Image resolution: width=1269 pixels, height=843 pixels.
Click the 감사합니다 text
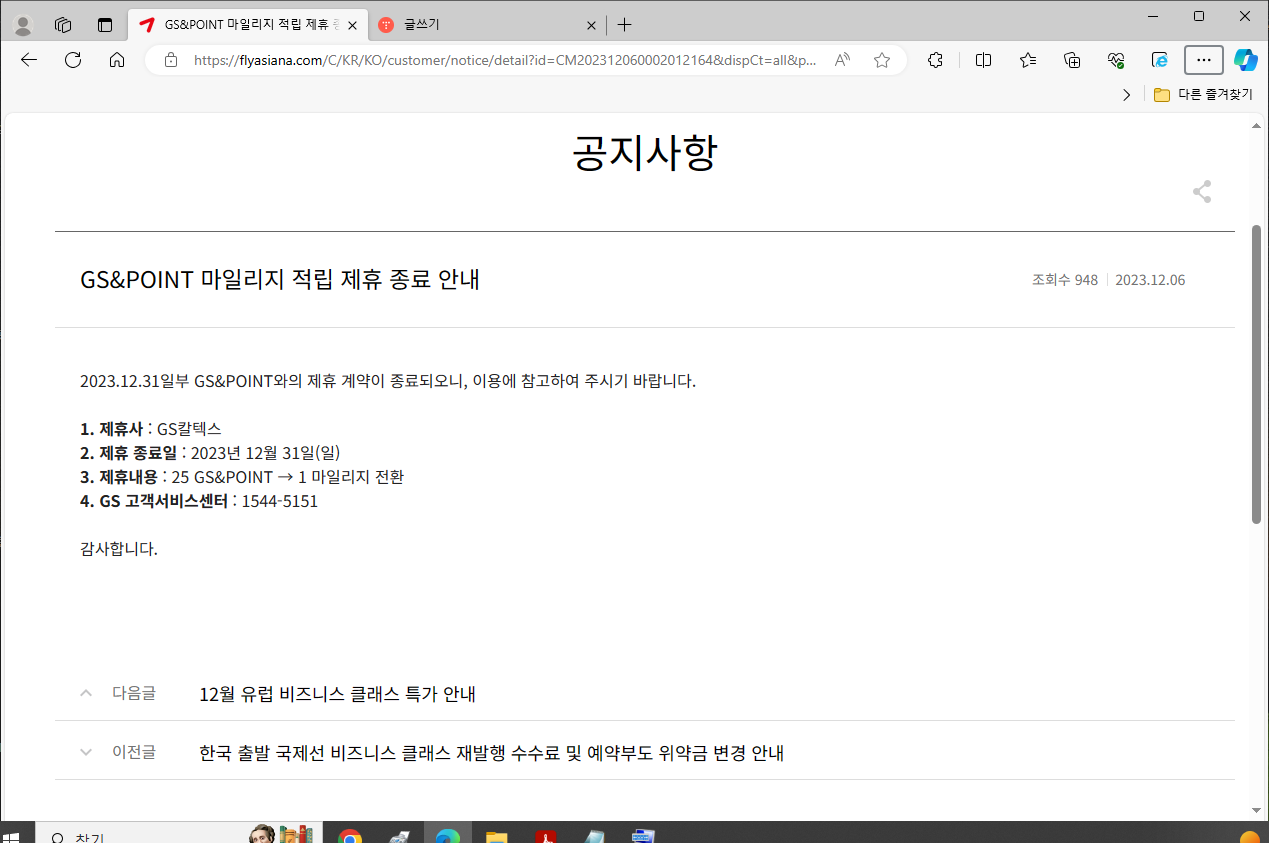pyautogui.click(x=119, y=549)
